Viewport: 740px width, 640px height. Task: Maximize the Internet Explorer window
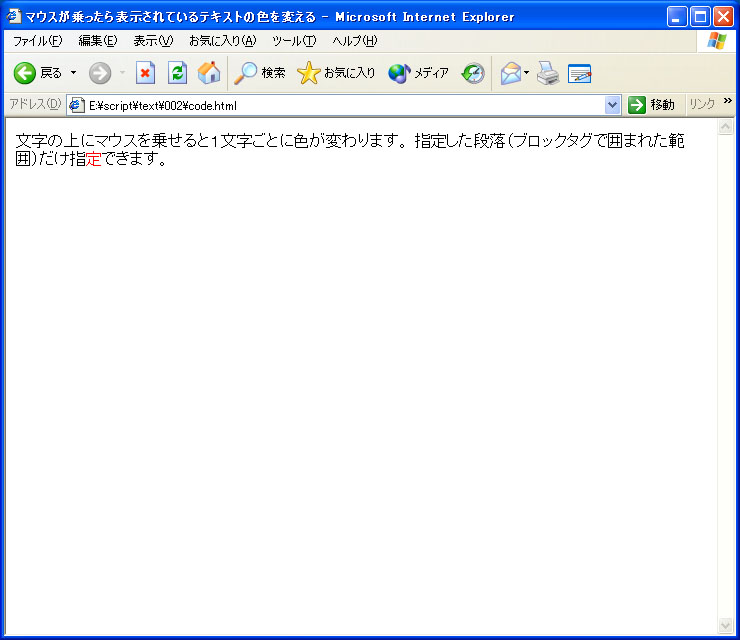[700, 17]
